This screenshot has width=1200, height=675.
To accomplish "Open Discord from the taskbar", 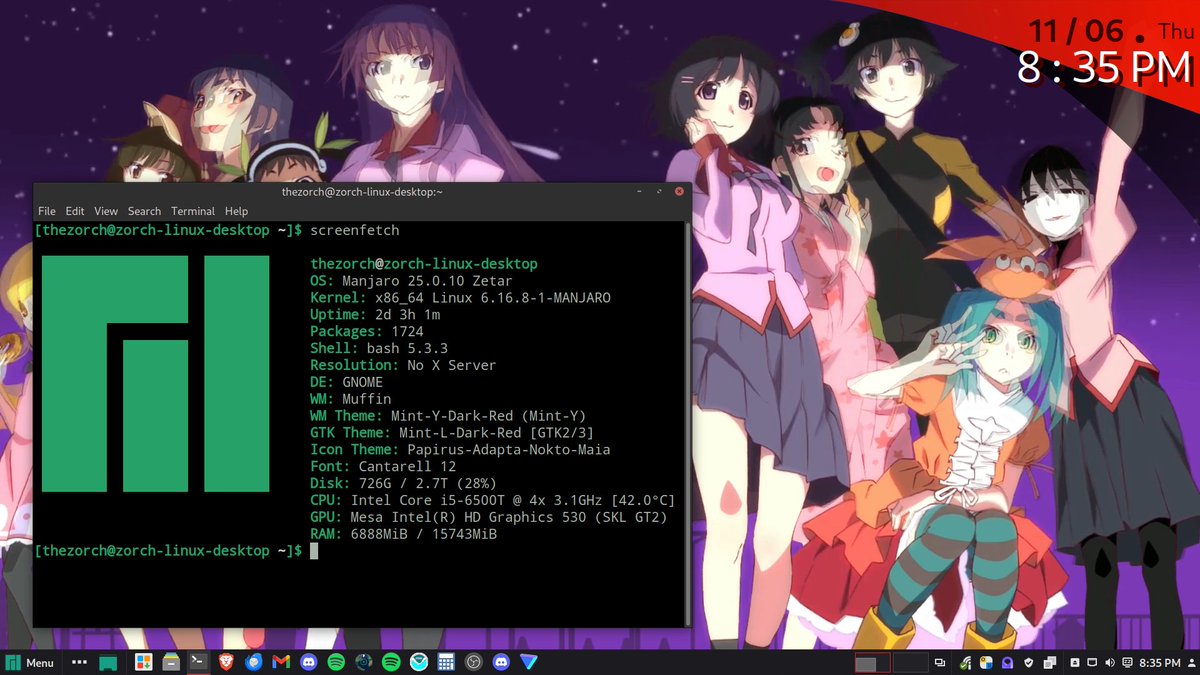I will click(310, 661).
